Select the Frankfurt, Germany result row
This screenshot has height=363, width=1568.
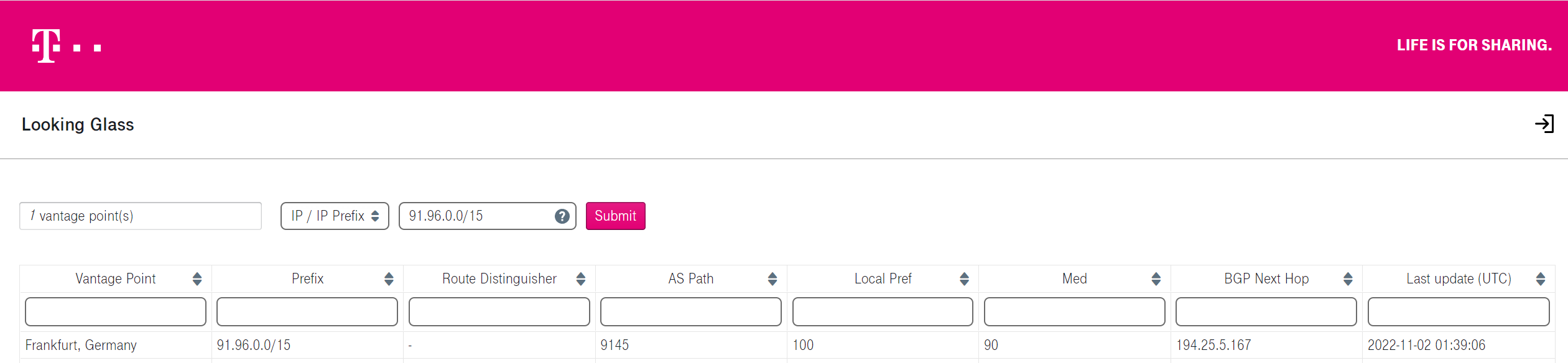[x=787, y=345]
